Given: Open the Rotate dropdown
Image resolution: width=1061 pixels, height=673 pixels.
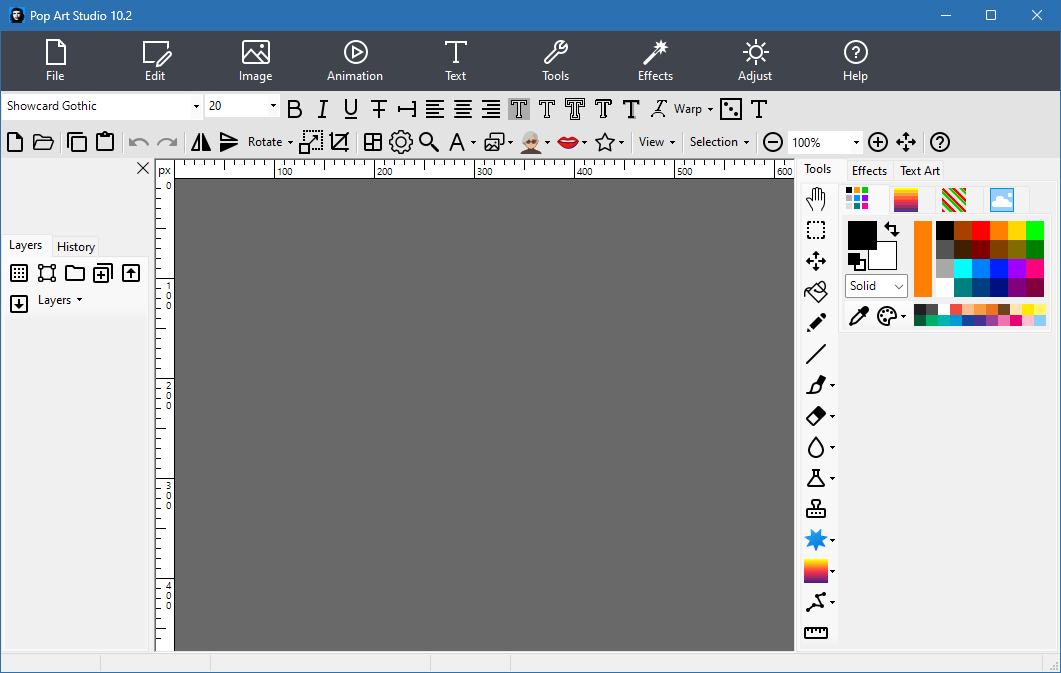Looking at the screenshot, I should 270,142.
